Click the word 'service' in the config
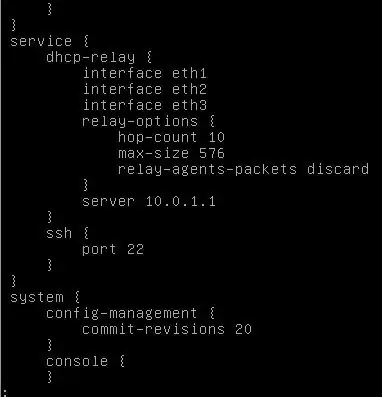The image size is (382, 397). (x=41, y=42)
